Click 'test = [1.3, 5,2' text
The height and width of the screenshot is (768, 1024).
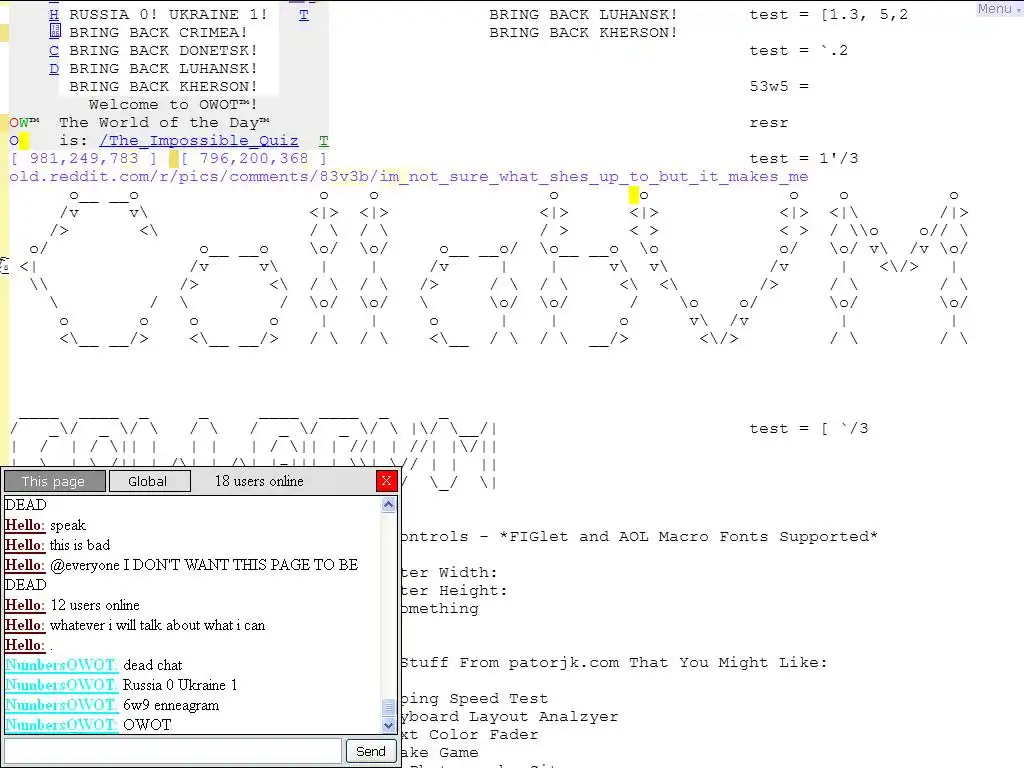(x=829, y=14)
